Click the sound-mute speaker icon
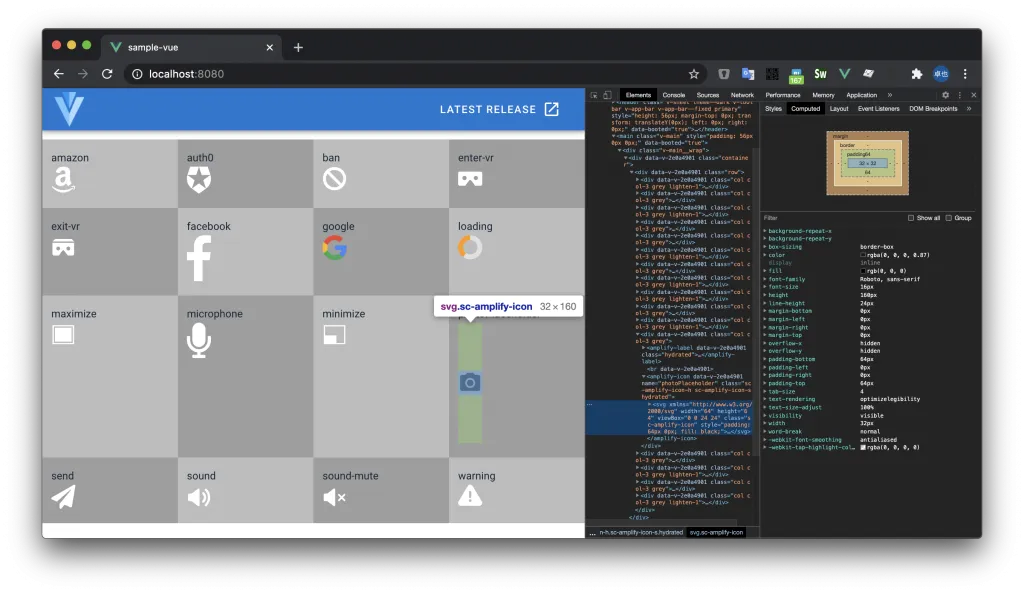The height and width of the screenshot is (594, 1024). (334, 497)
